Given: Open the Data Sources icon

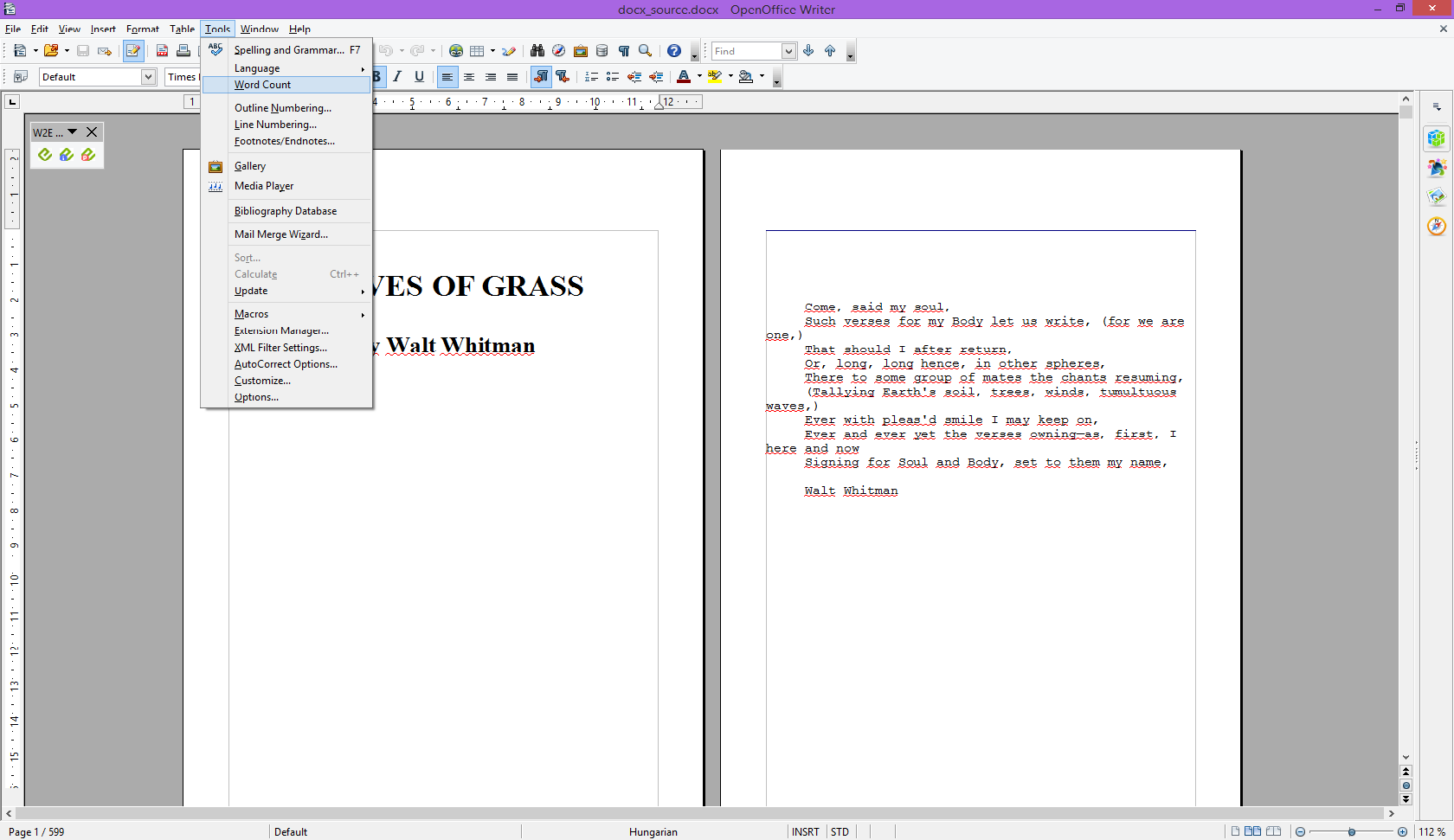Looking at the screenshot, I should (x=602, y=51).
